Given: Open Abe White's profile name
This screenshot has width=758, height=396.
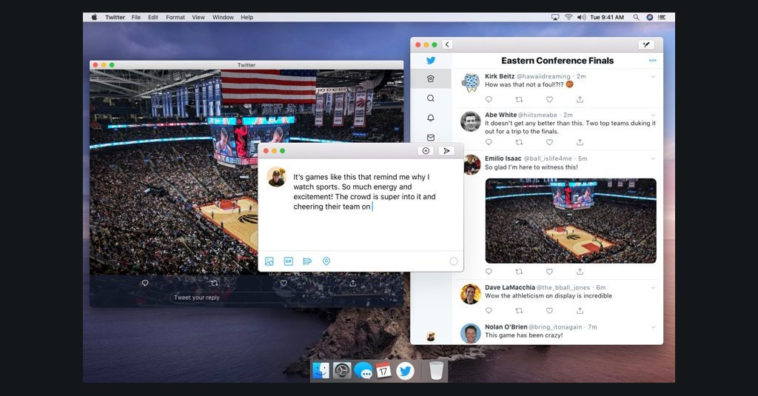Looking at the screenshot, I should (500, 115).
